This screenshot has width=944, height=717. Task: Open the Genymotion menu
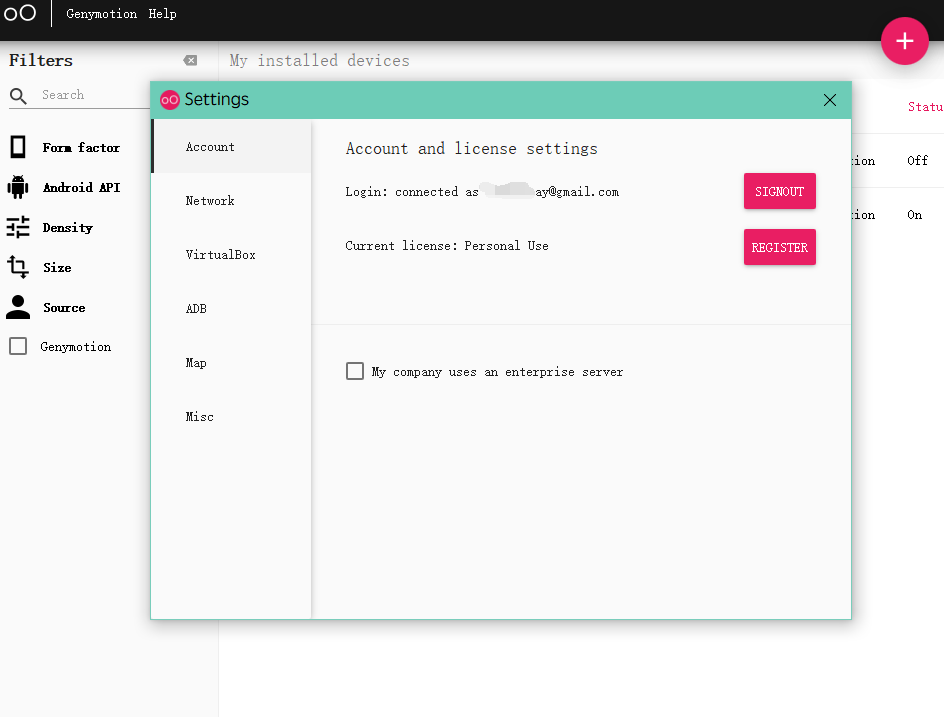pos(101,14)
